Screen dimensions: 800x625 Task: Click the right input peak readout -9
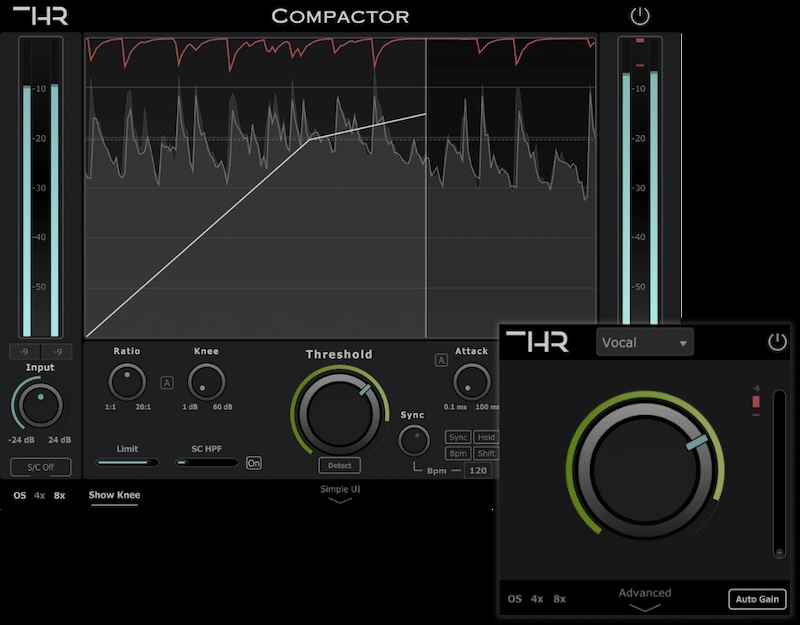(x=57, y=352)
